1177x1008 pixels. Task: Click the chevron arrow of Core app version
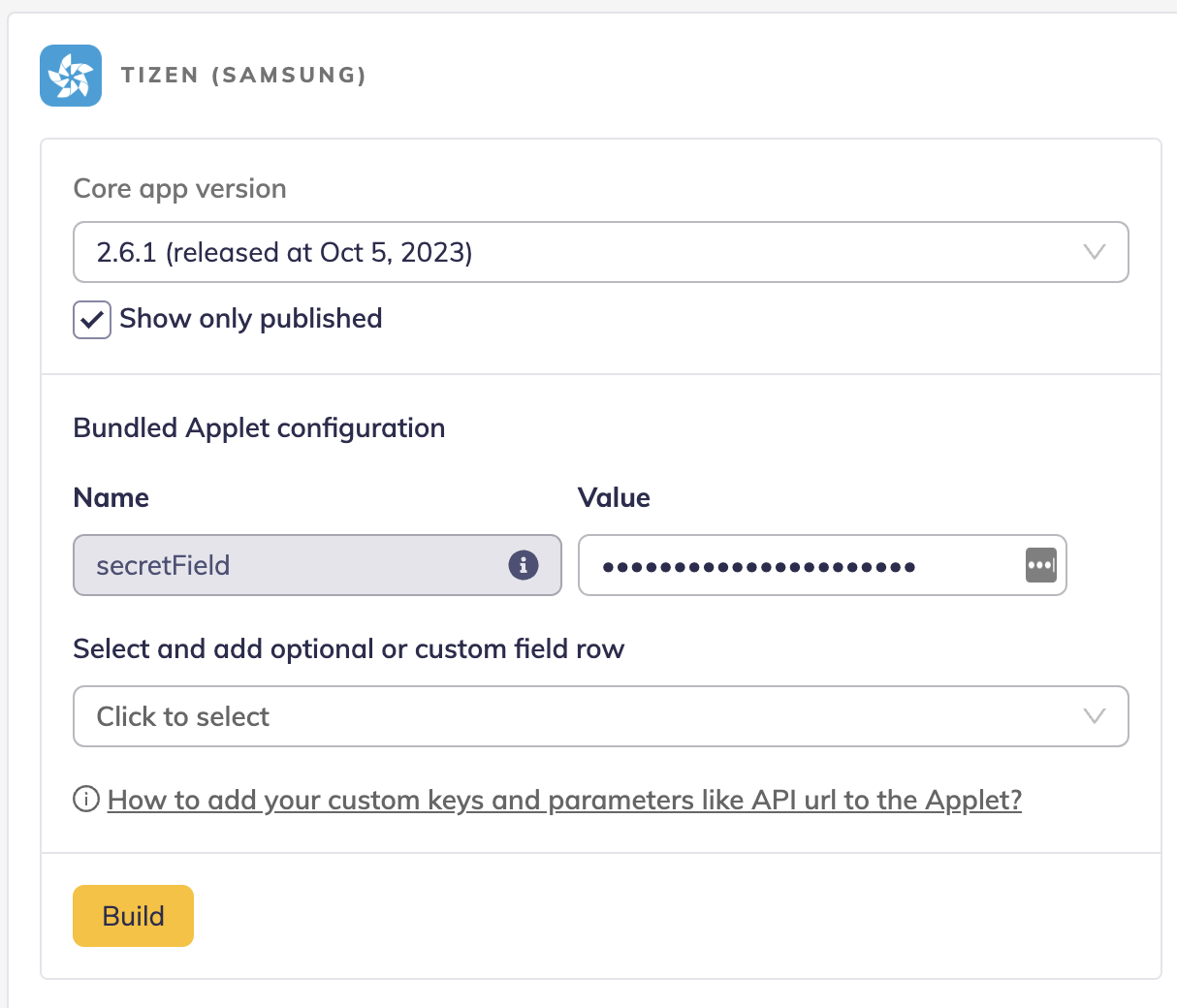pos(1094,252)
